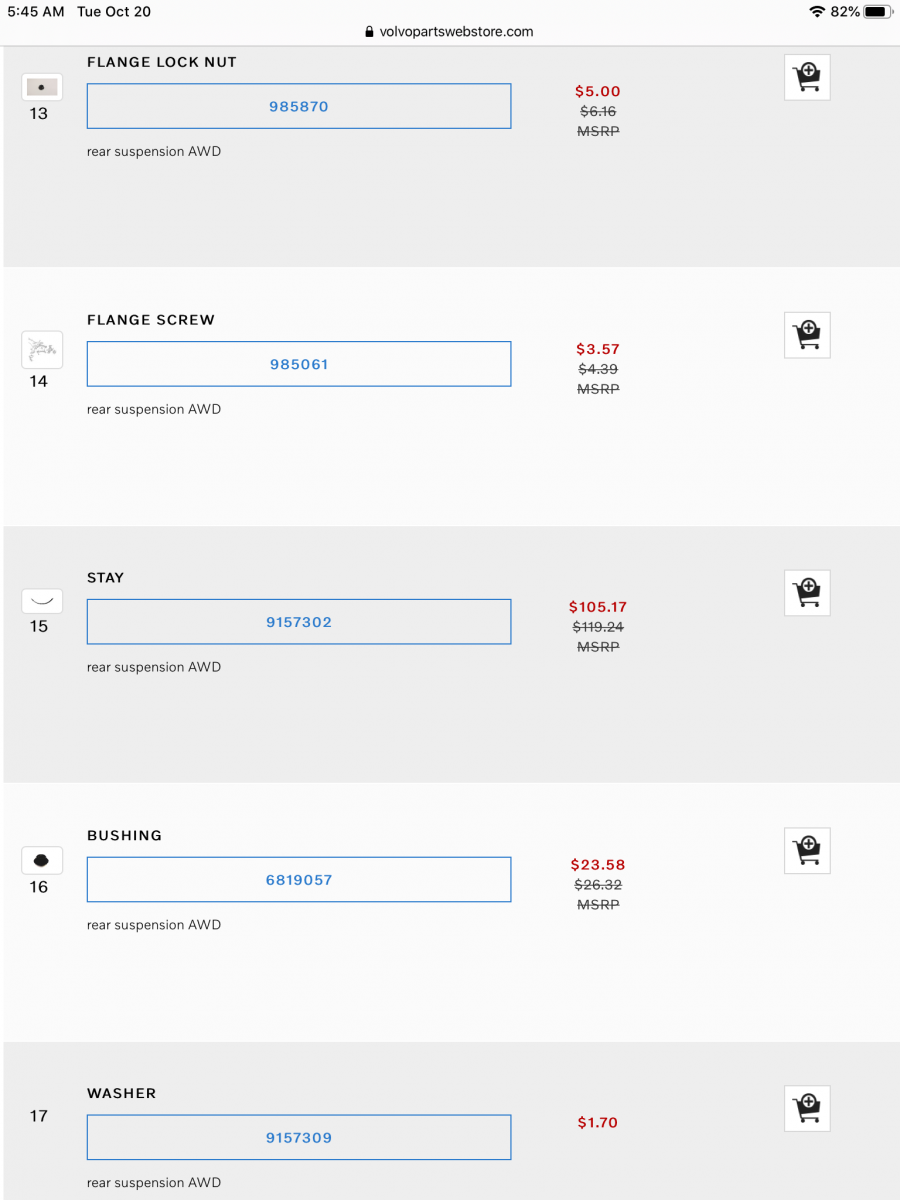The height and width of the screenshot is (1200, 900).
Task: Click the lock icon in the address bar
Action: 370,31
